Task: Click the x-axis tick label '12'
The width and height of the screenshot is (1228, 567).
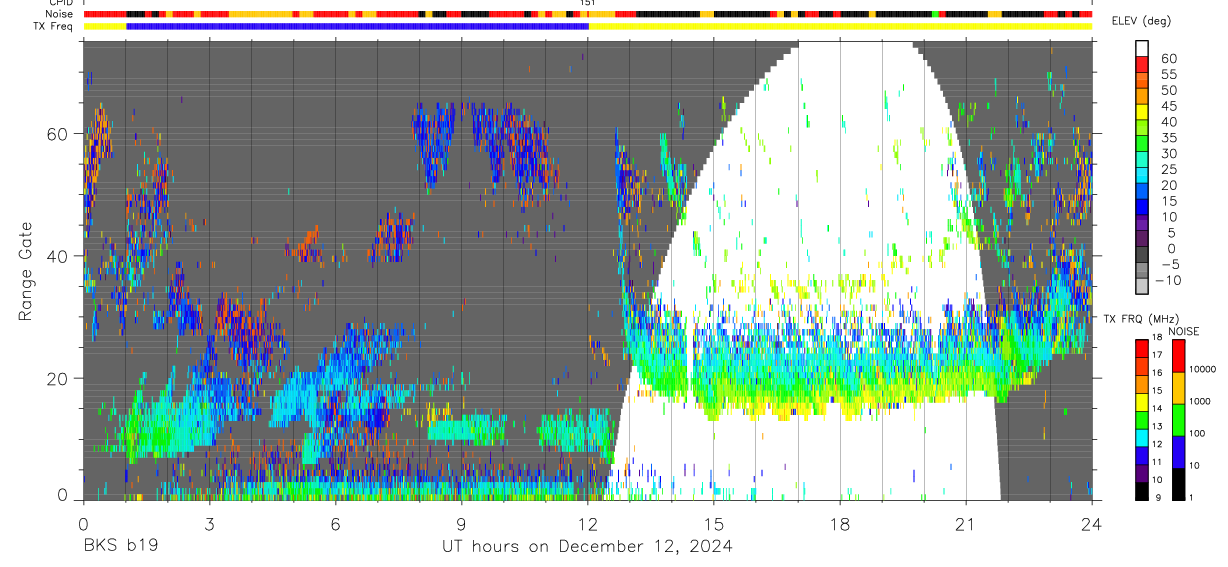Action: click(x=588, y=523)
